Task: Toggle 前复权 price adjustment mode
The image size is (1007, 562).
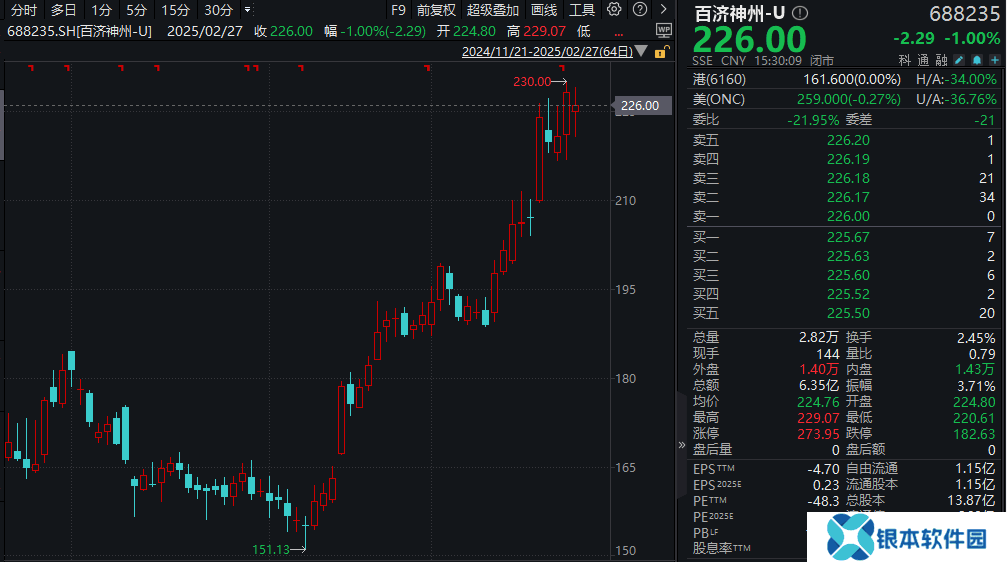Action: coord(436,10)
